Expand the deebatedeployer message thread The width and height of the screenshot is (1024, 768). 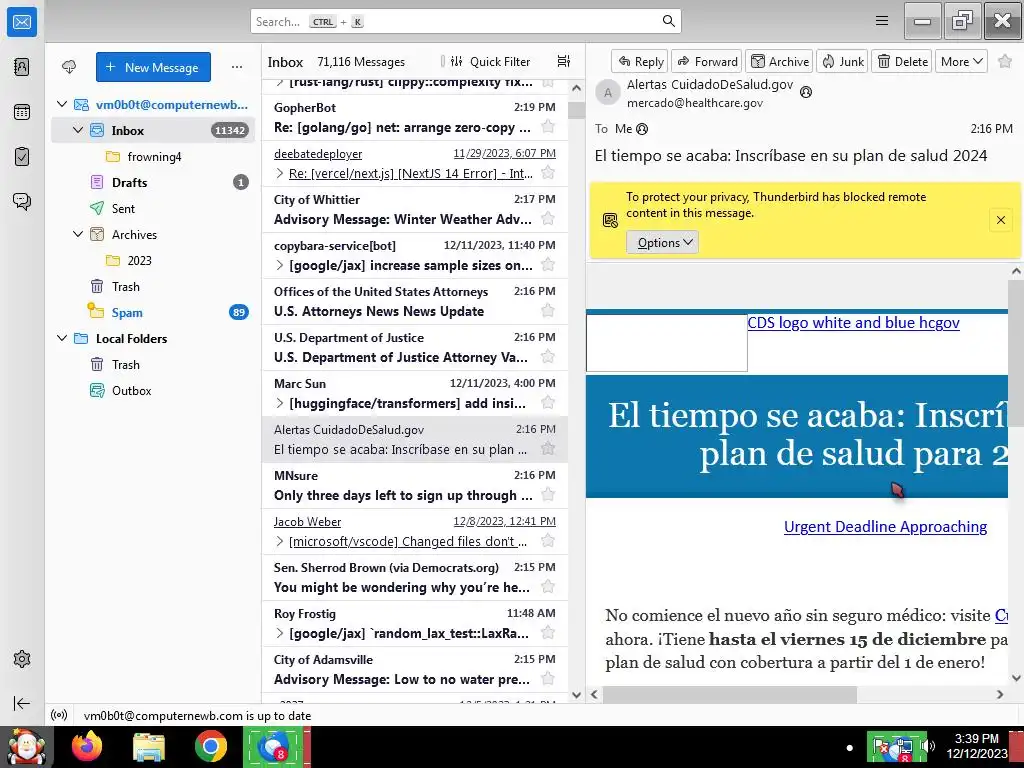[280, 173]
